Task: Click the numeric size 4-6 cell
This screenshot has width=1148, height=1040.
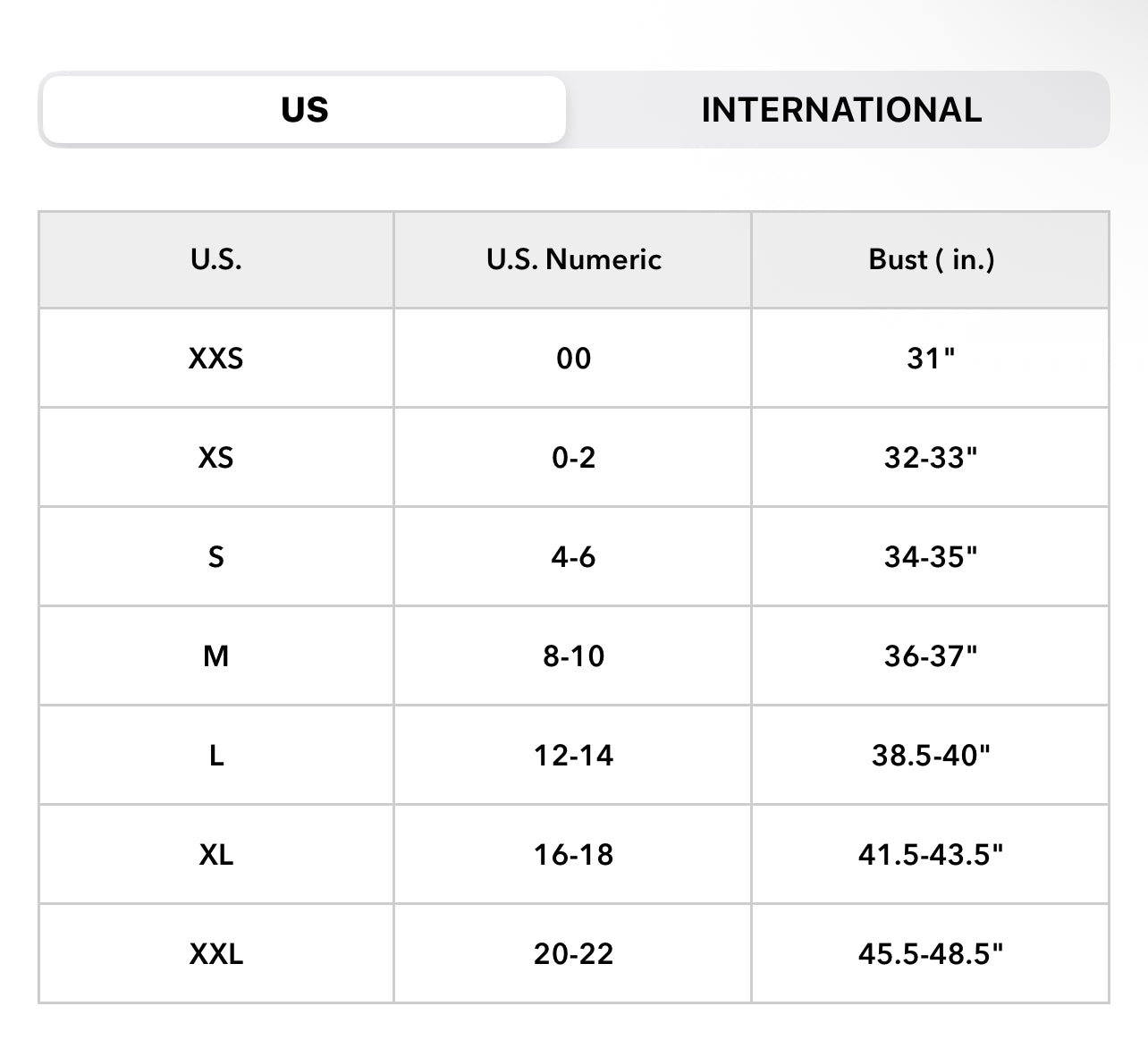Action: tap(573, 557)
